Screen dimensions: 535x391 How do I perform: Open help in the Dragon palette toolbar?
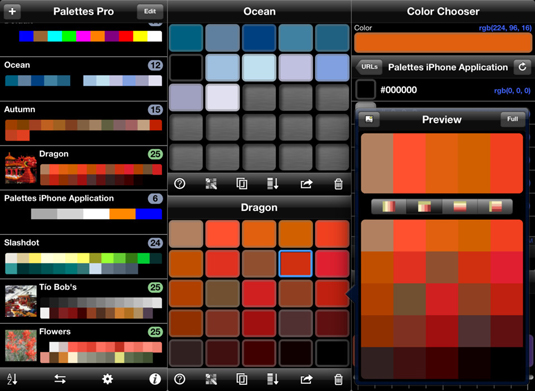pos(180,379)
